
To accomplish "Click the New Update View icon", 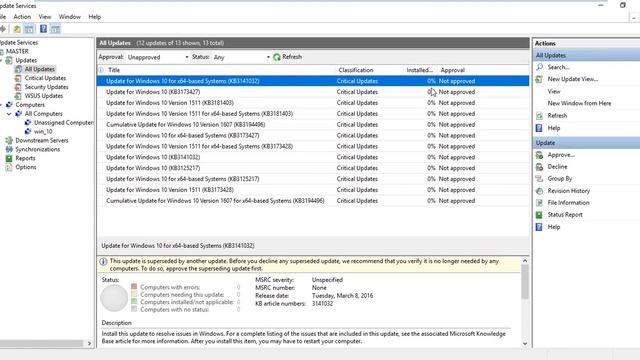I will [539, 79].
